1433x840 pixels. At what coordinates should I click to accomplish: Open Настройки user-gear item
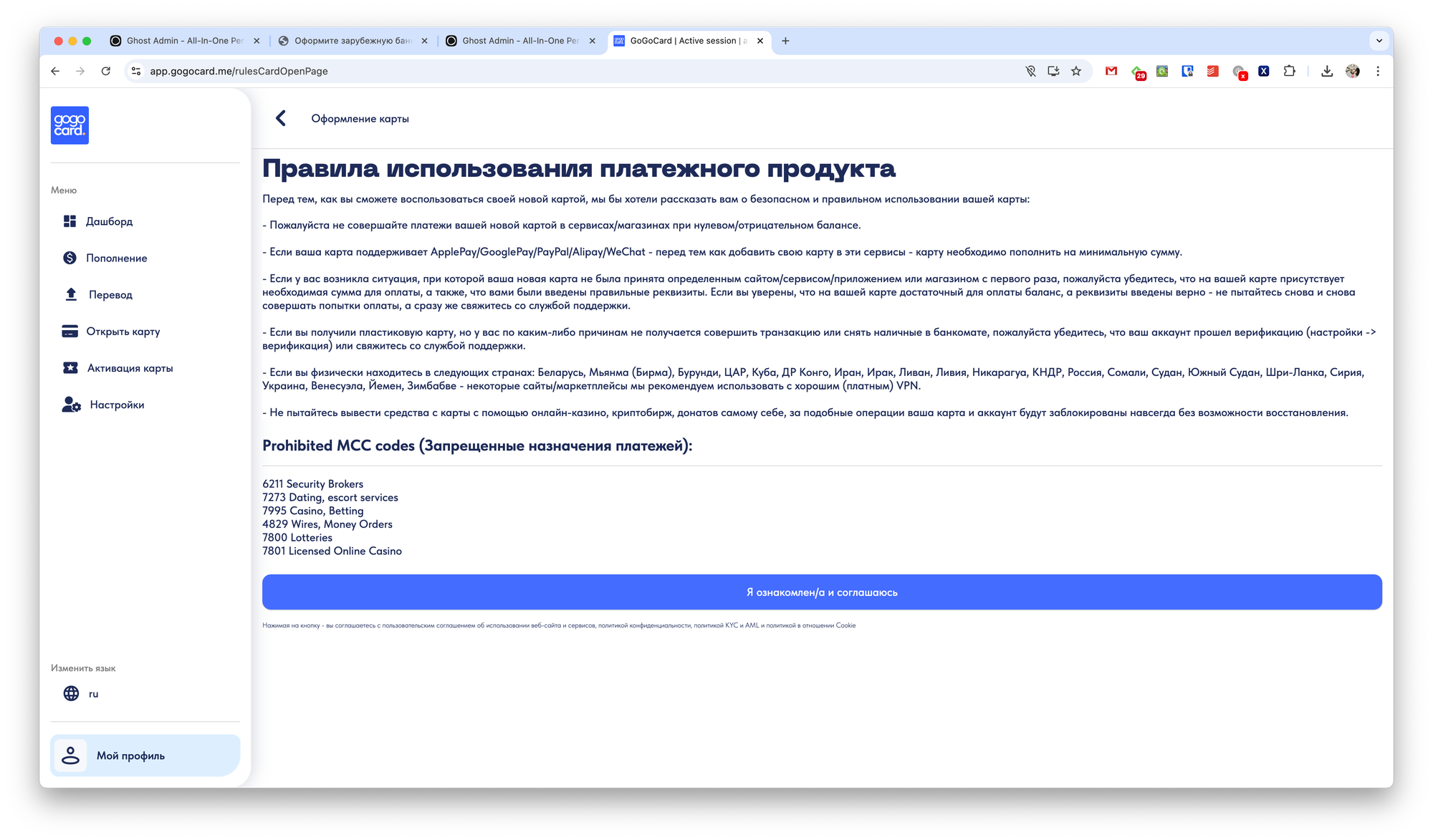point(116,405)
